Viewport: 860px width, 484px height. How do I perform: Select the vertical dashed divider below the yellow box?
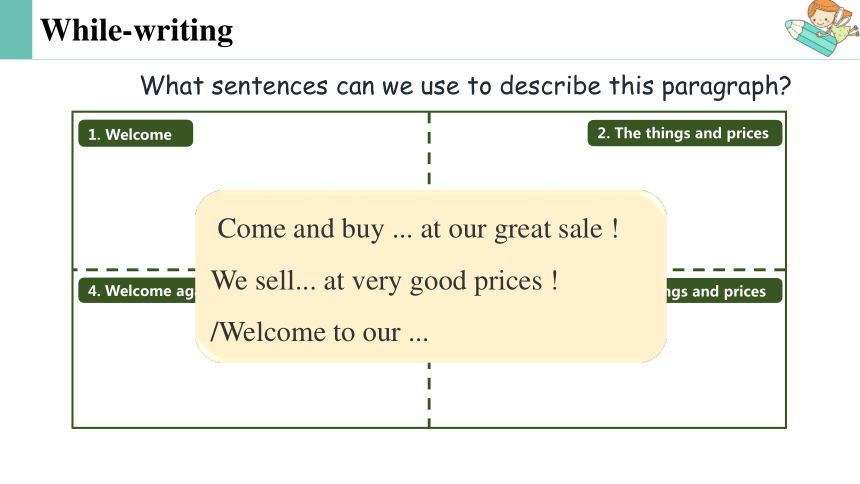click(429, 395)
